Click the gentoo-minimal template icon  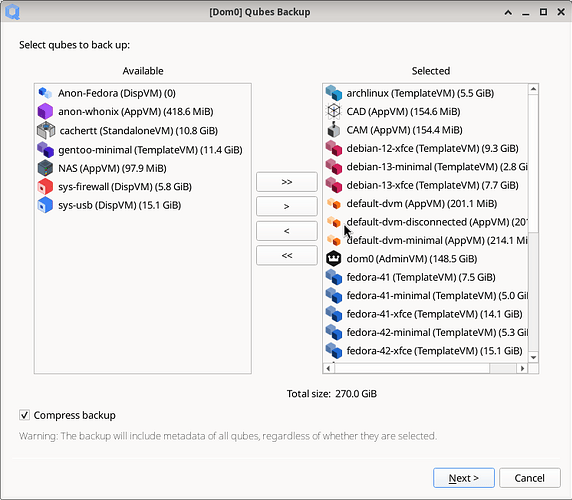tap(45, 150)
